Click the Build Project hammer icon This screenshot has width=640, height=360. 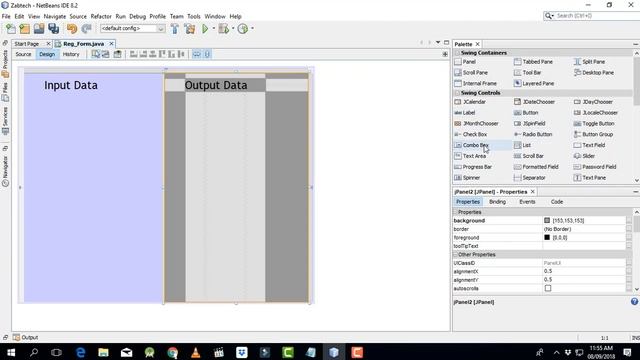(x=175, y=29)
